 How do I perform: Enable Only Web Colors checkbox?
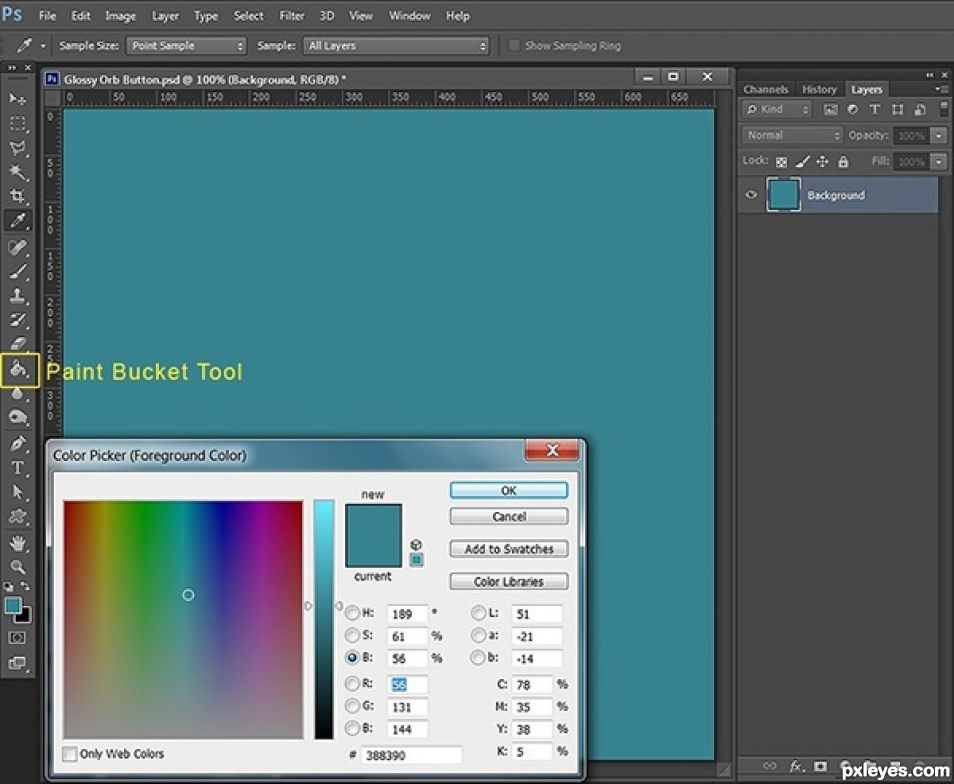coord(70,754)
